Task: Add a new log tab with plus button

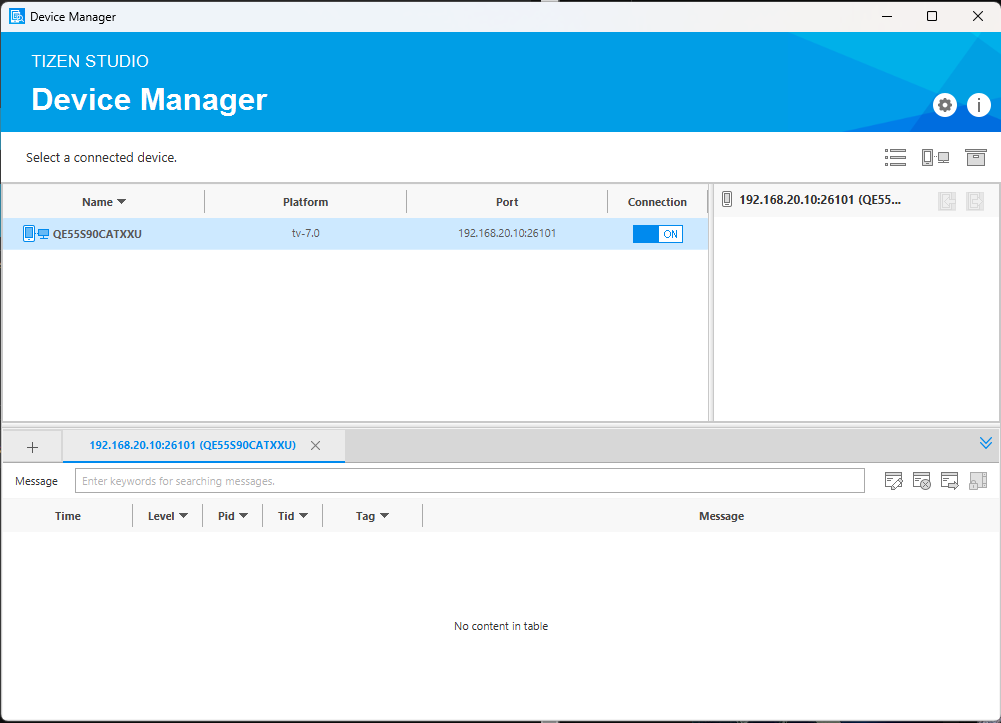Action: click(x=32, y=447)
